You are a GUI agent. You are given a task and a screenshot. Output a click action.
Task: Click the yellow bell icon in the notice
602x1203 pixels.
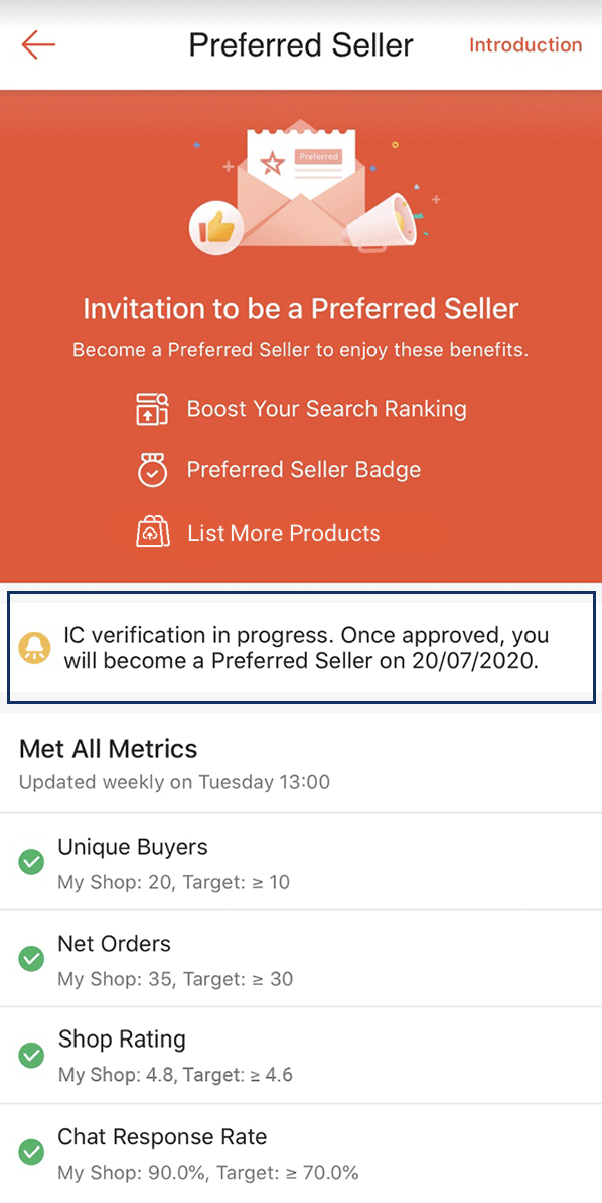pyautogui.click(x=35, y=647)
